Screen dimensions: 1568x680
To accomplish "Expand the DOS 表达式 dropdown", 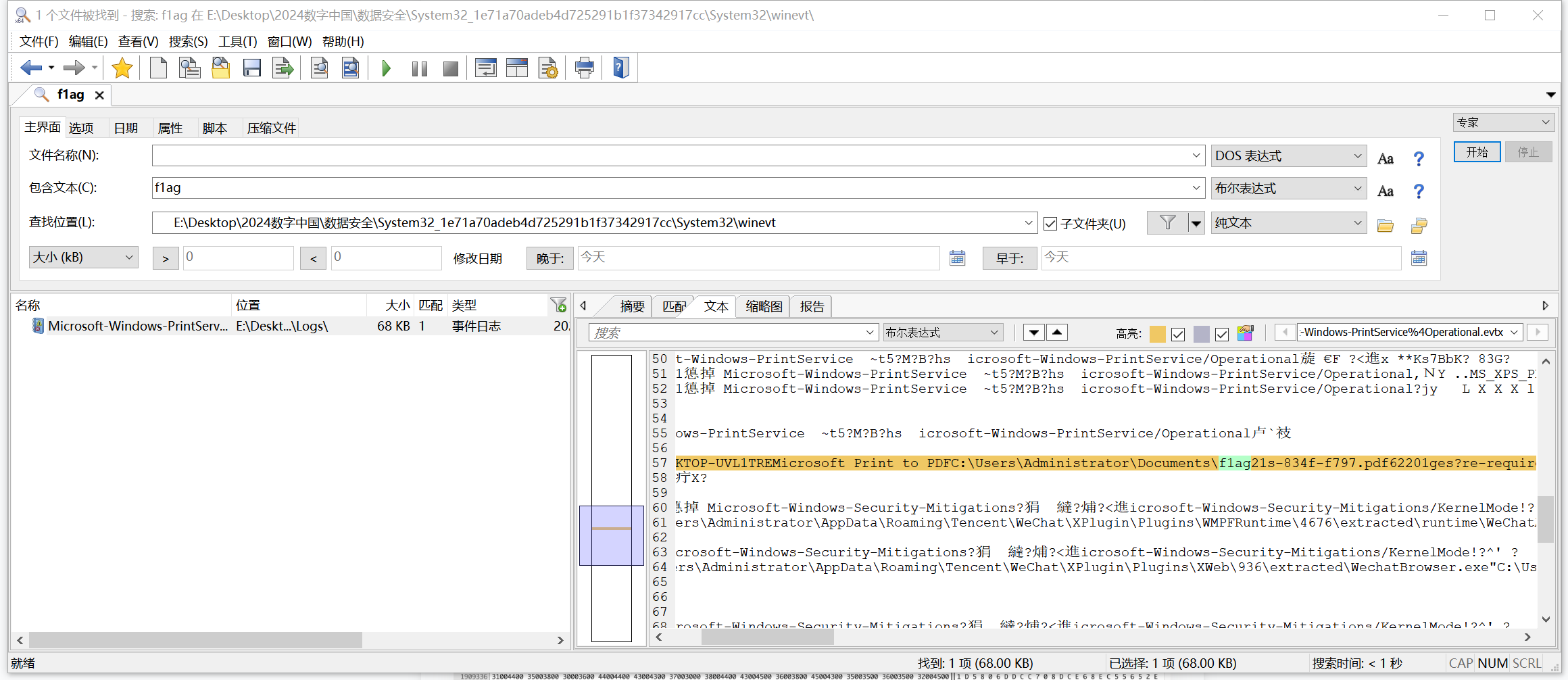I will (x=1289, y=156).
